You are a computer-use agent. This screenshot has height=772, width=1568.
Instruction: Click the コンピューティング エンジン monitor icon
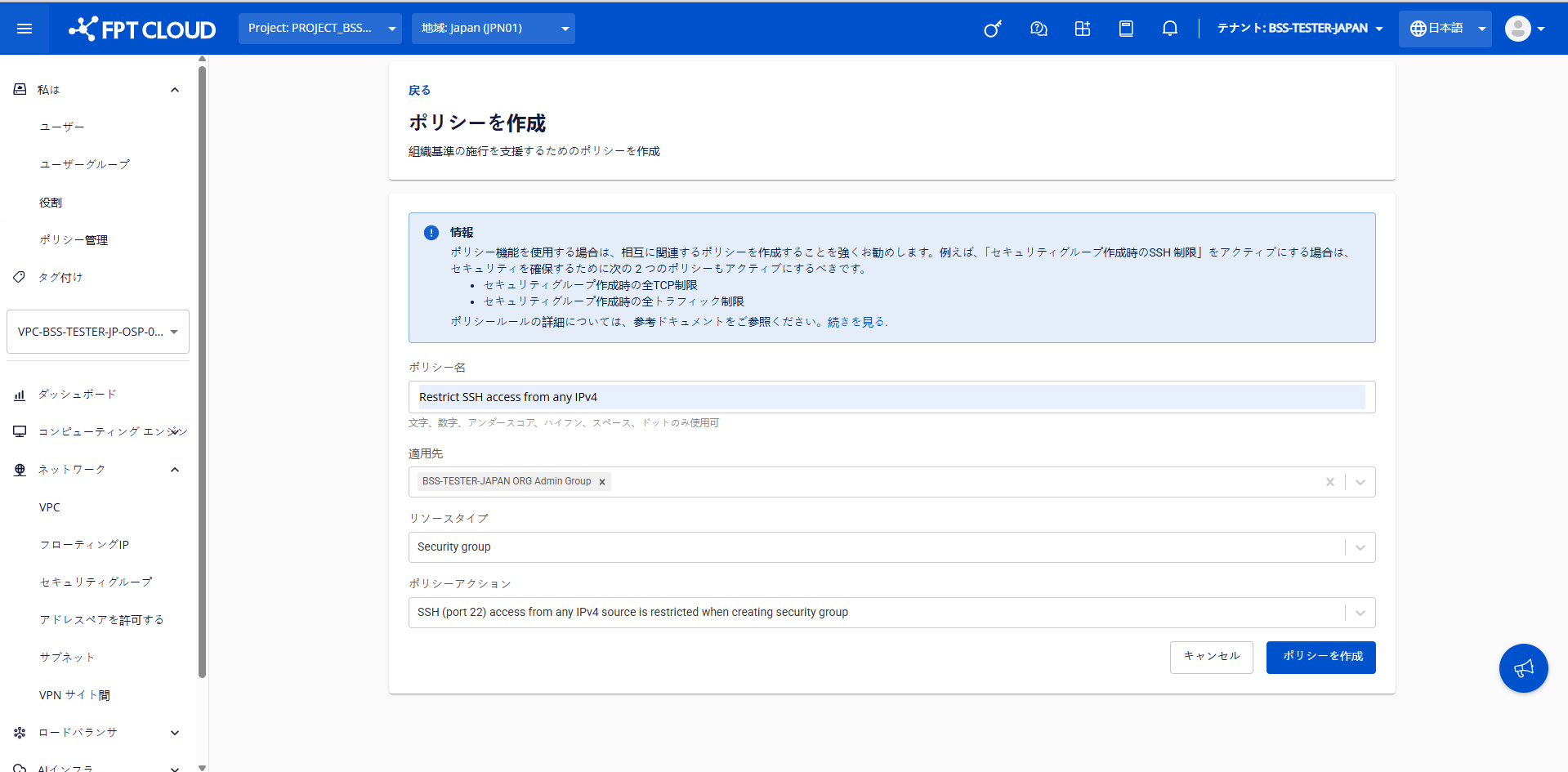pos(20,431)
